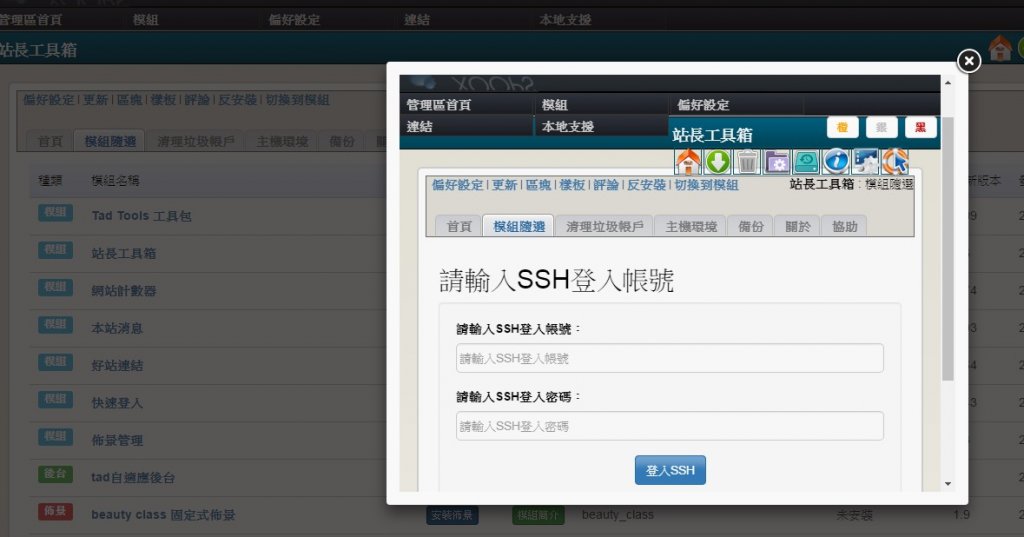
Task: Click the monitor with gear icon
Action: (x=865, y=161)
